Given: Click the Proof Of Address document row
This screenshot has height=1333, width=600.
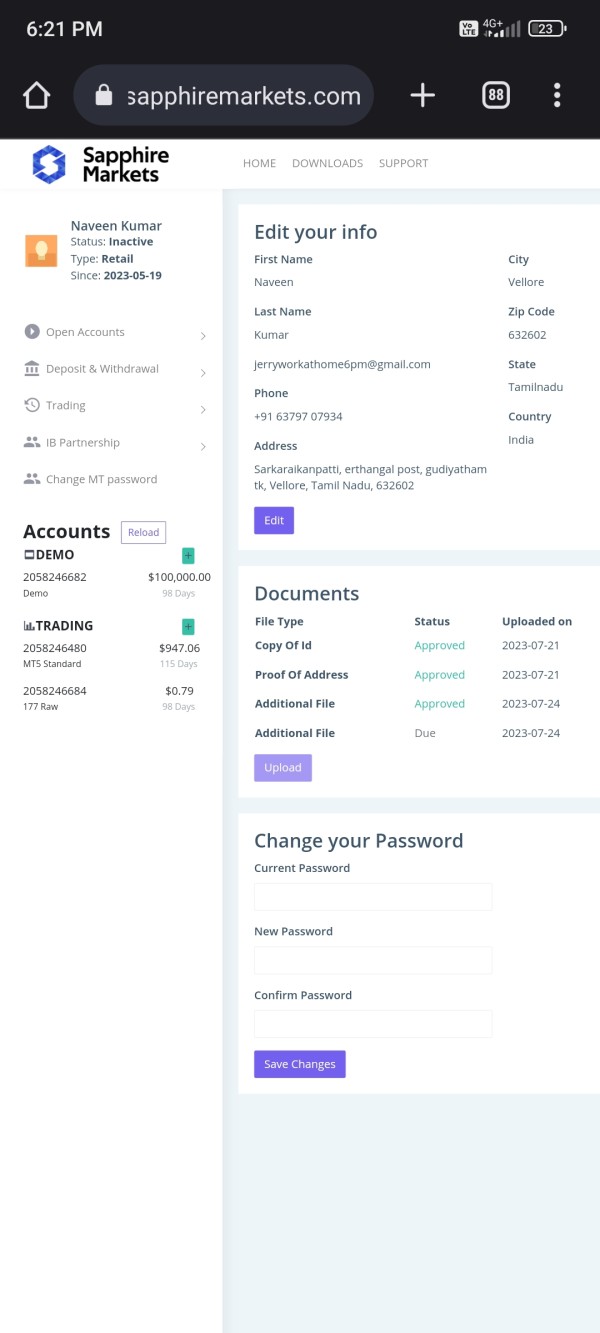Looking at the screenshot, I should (x=415, y=675).
